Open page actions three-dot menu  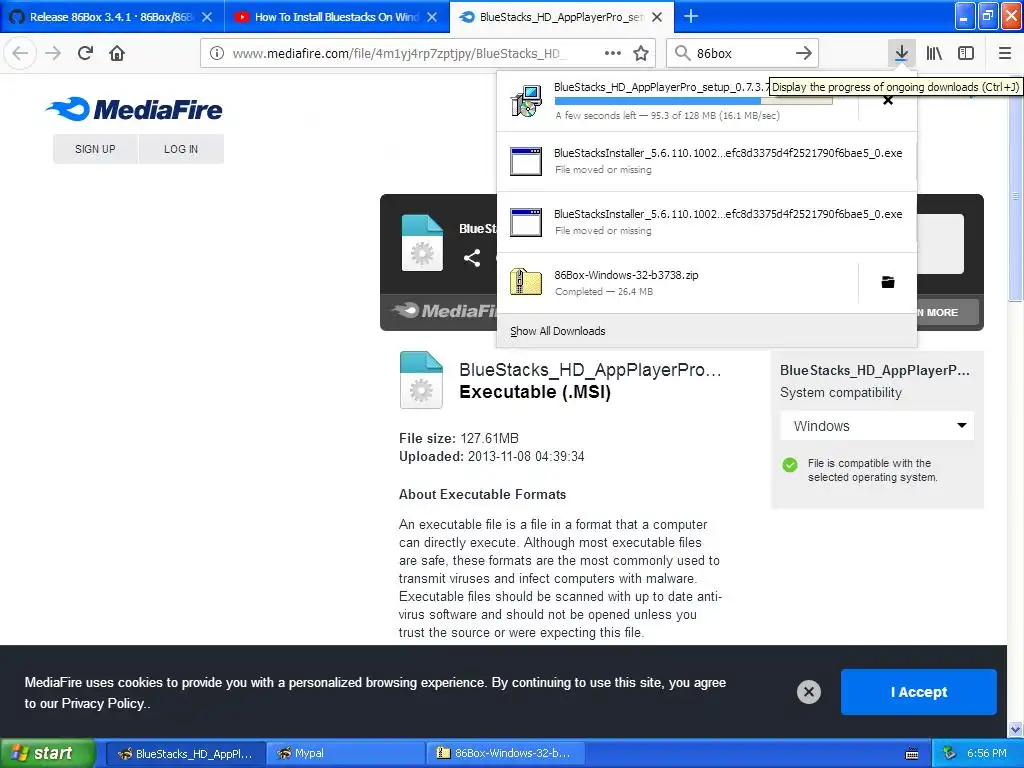tap(613, 53)
